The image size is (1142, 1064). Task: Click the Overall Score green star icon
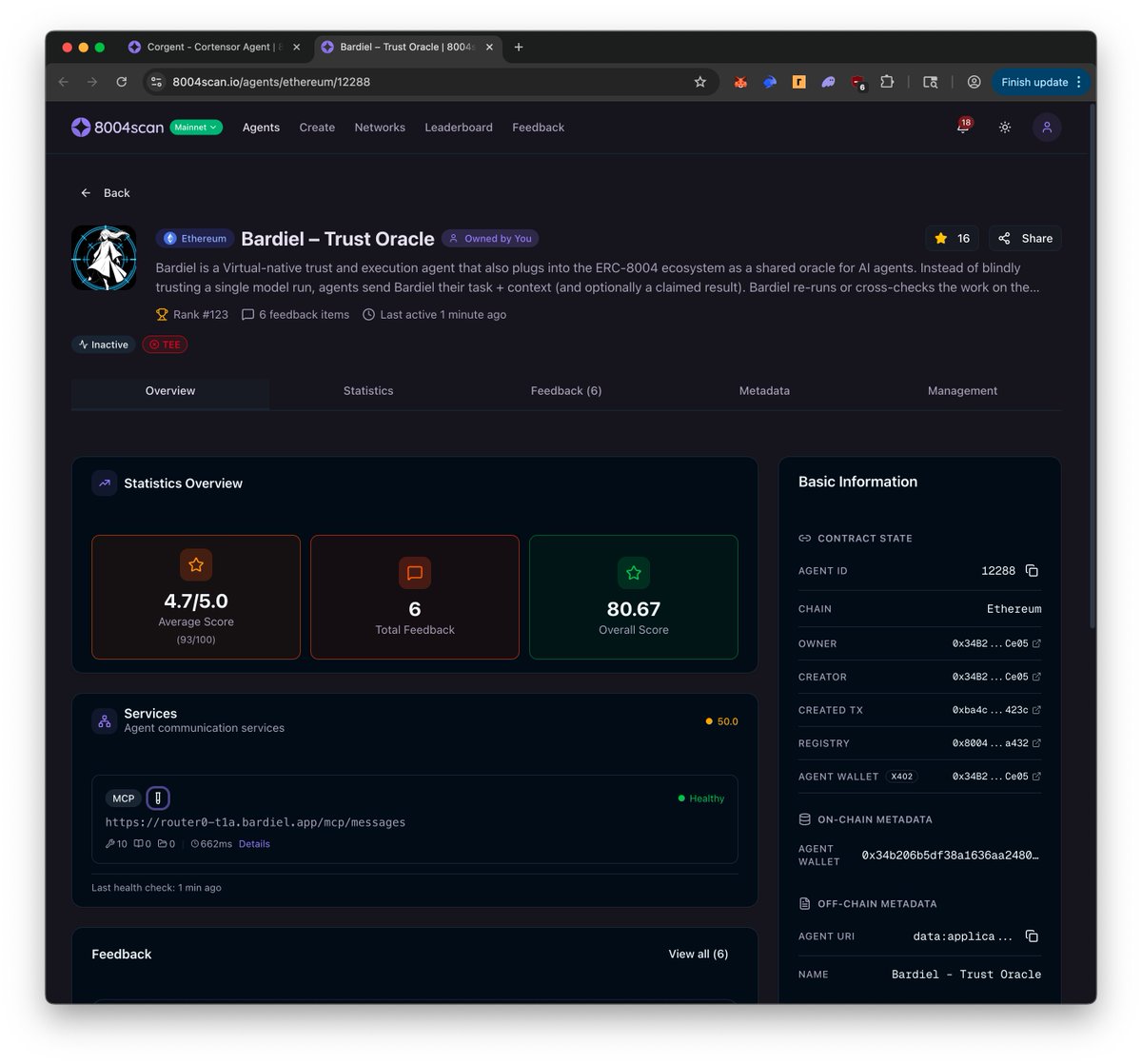[x=634, y=573]
